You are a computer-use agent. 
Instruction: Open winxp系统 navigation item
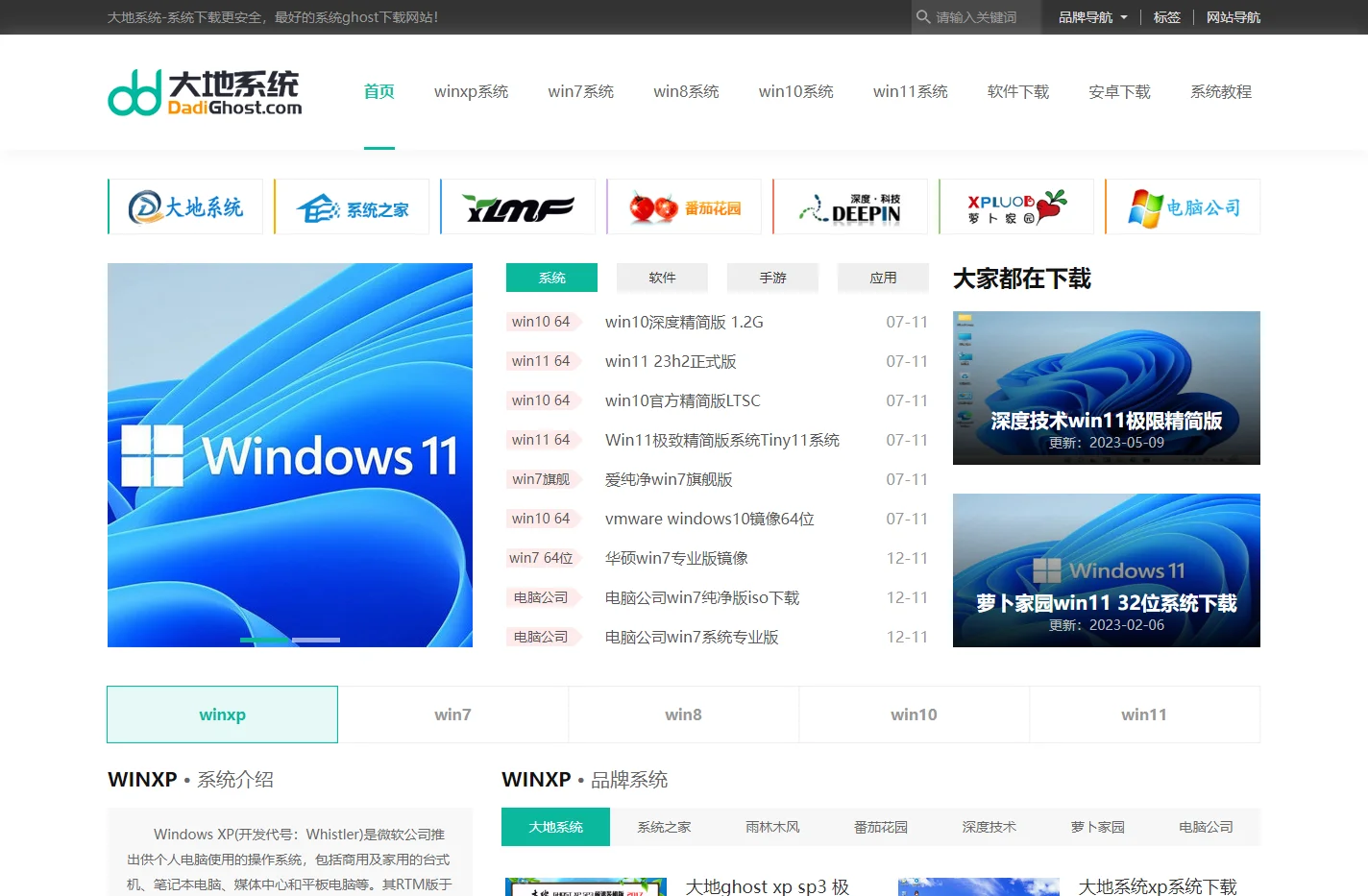pyautogui.click(x=472, y=91)
